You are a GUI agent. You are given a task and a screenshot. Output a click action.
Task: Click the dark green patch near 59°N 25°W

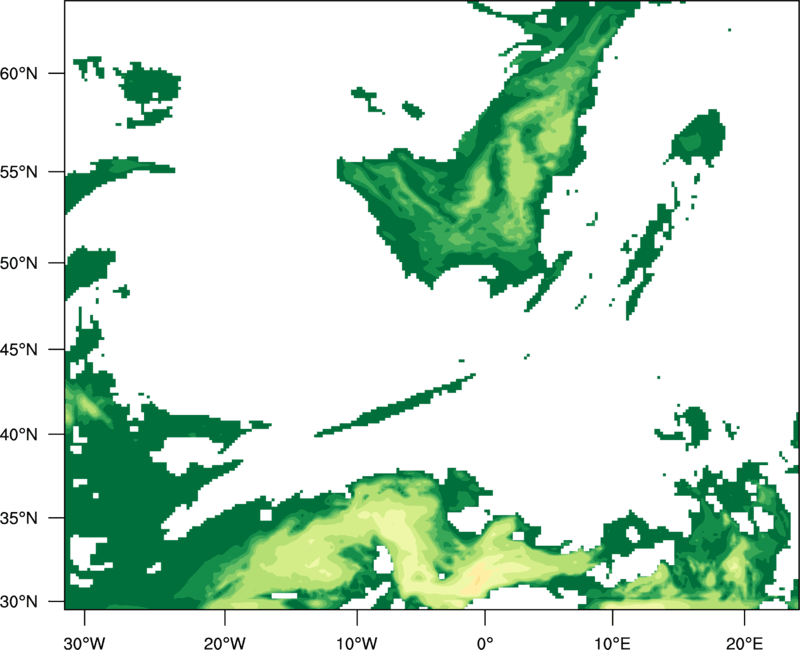[148, 93]
